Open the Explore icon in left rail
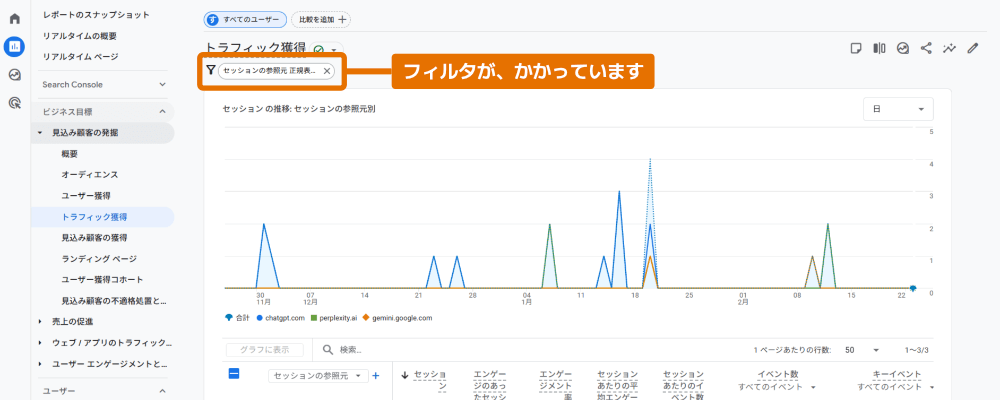1000x400 pixels. 14,75
